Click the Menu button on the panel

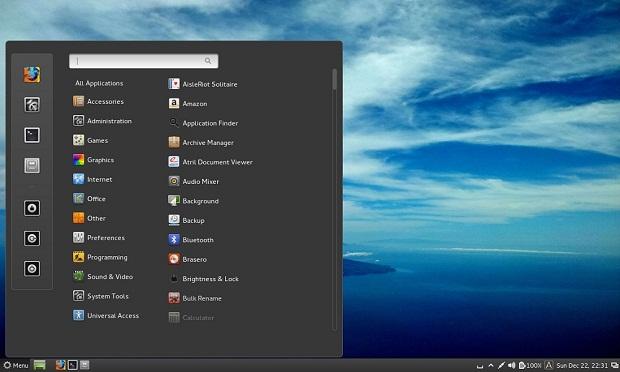16,365
